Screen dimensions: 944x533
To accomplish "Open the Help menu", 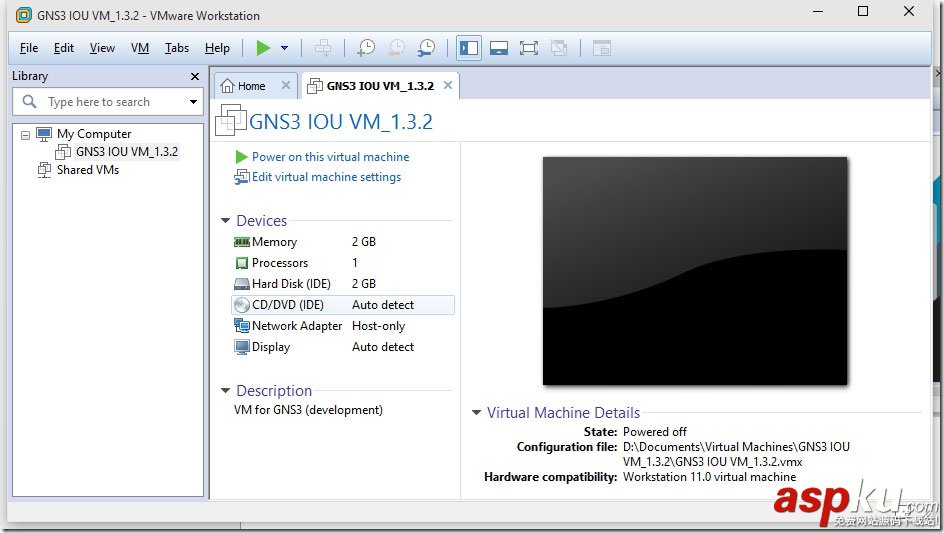I will 217,48.
